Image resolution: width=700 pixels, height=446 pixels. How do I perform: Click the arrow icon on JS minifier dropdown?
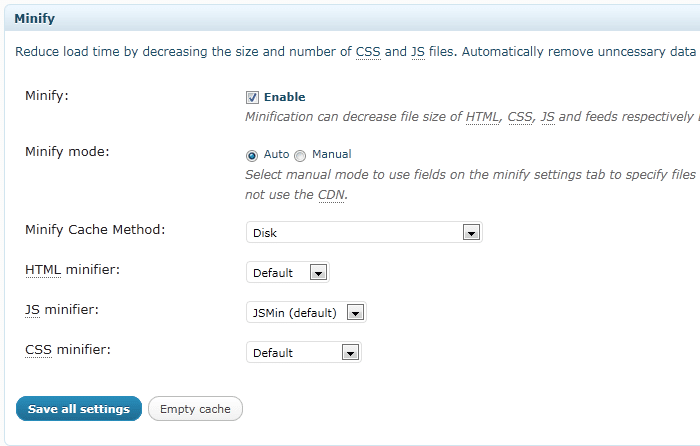[355, 313]
